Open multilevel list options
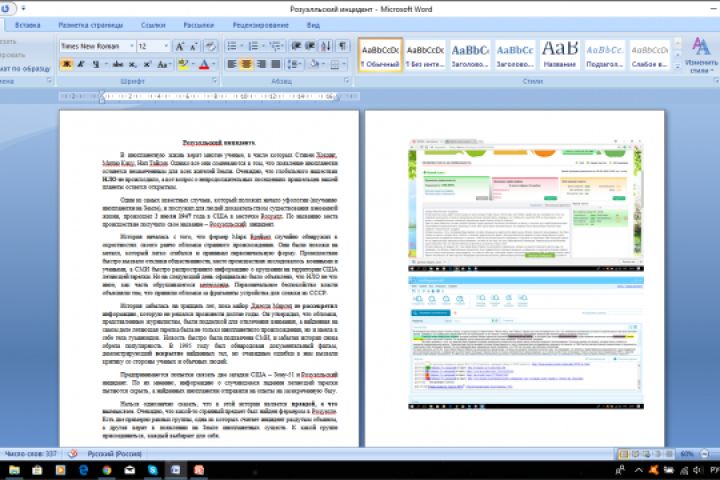720x480 pixels. (x=276, y=46)
